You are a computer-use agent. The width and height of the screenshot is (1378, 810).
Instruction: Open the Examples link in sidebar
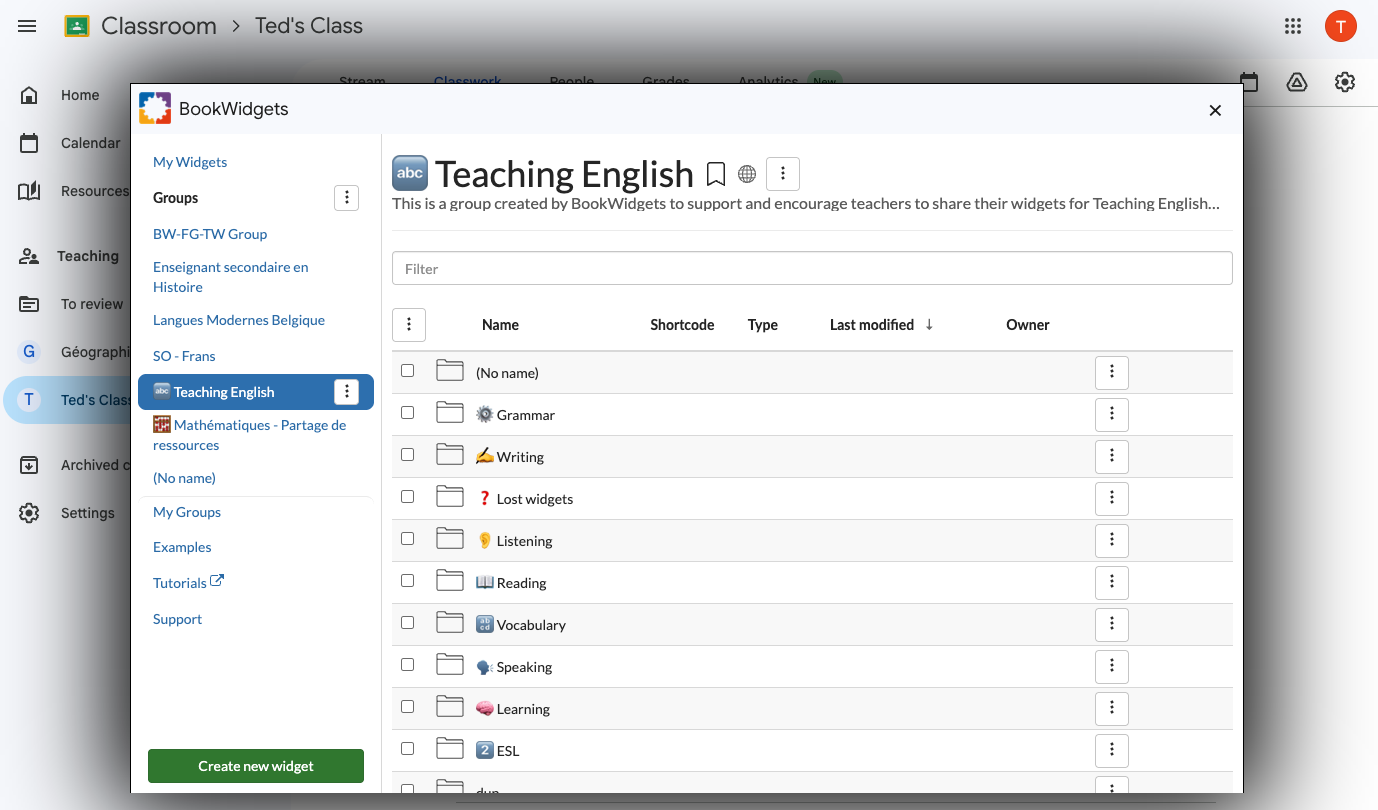coord(182,547)
